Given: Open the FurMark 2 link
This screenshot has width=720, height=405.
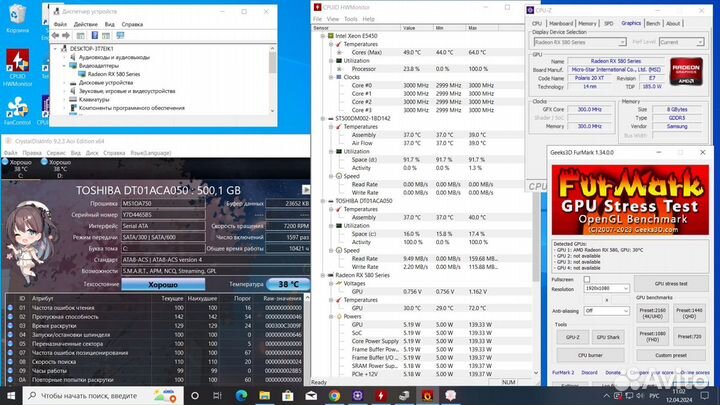Looking at the screenshot, I should pos(563,372).
